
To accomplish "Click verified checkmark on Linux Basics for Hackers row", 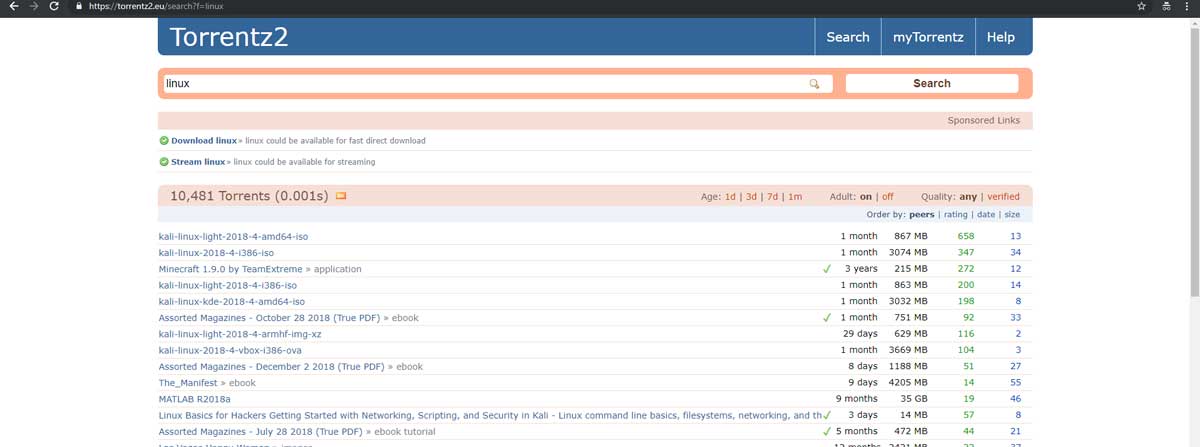I will pyautogui.click(x=827, y=415).
